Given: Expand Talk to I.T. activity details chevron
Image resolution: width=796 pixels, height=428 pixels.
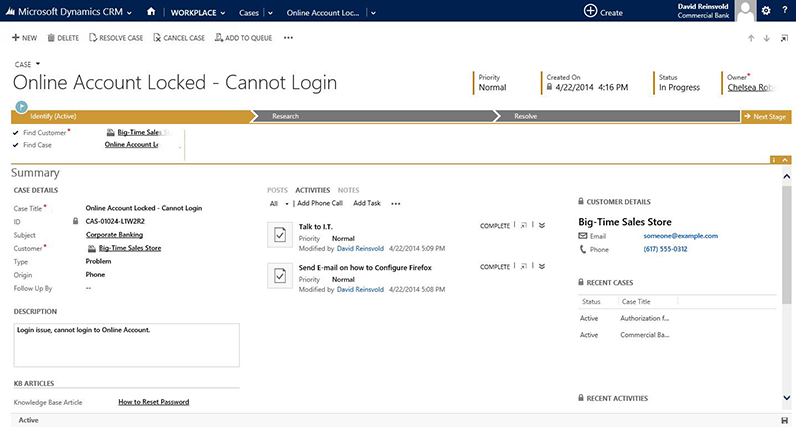Looking at the screenshot, I should tap(542, 226).
